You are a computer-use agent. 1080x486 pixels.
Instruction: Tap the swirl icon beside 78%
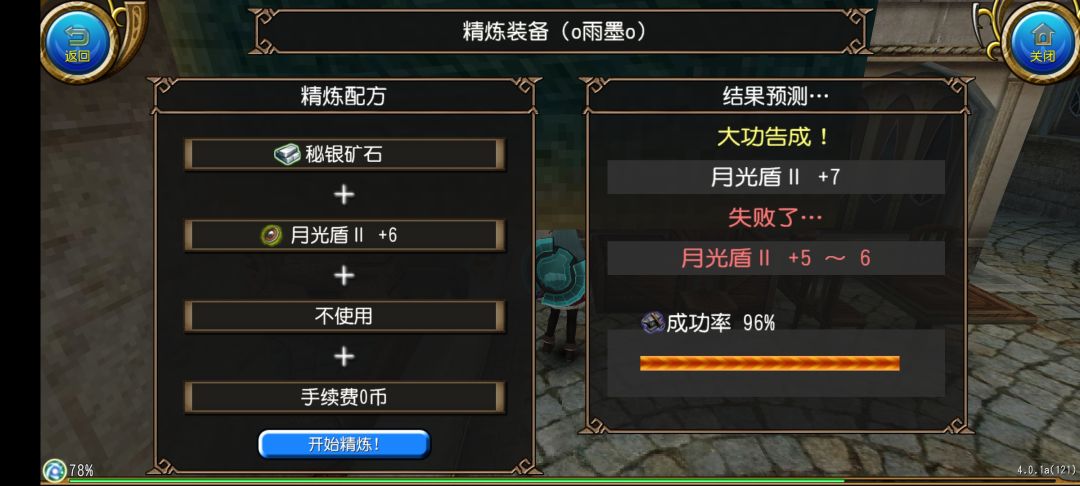(x=54, y=471)
